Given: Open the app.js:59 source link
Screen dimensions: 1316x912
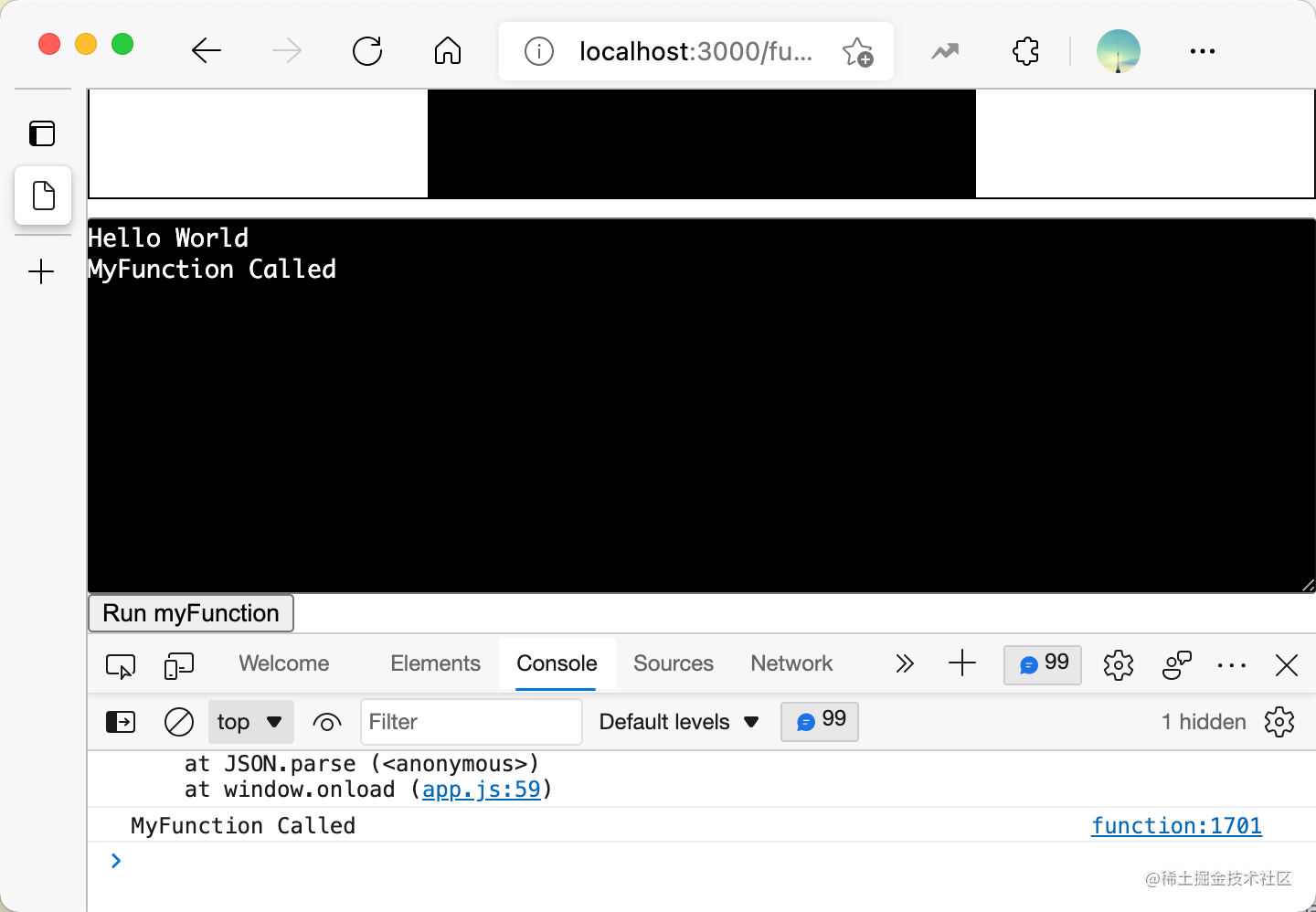Looking at the screenshot, I should (482, 790).
